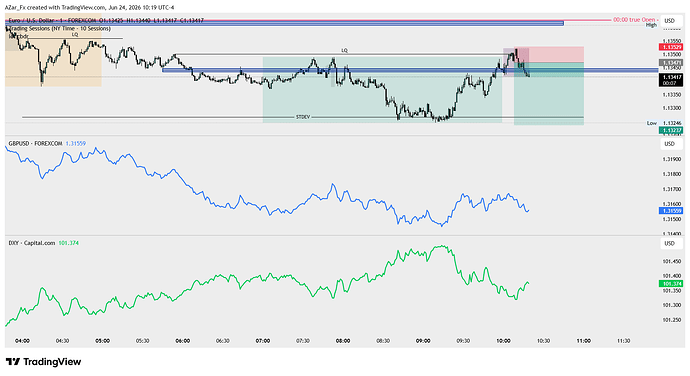
Task: Open the USD currency selector in DXY pane
Action: (x=669, y=243)
